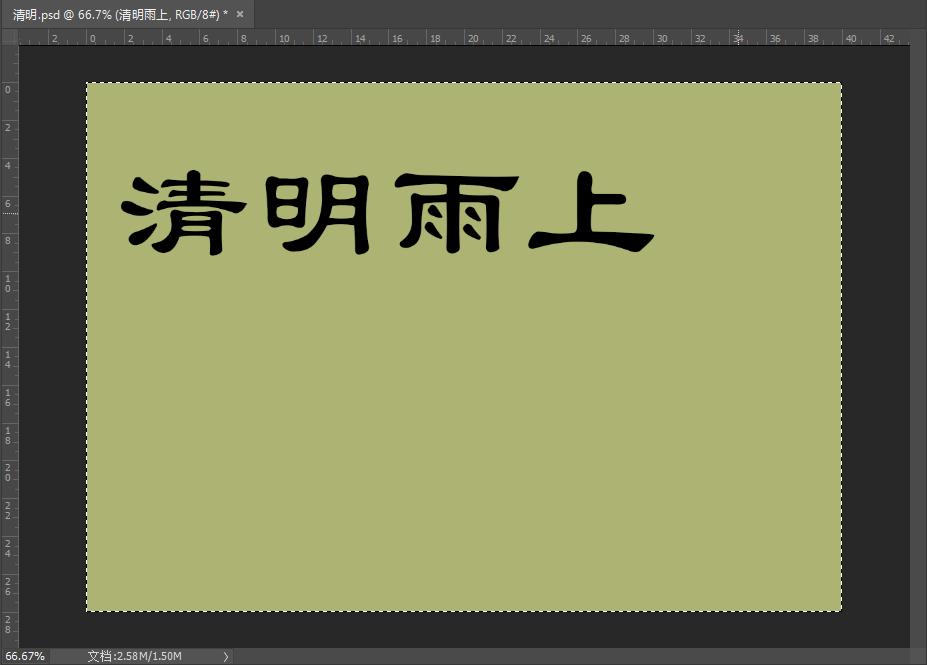Click the horizontal ruler at mark 0
927x665 pixels.
coord(91,38)
